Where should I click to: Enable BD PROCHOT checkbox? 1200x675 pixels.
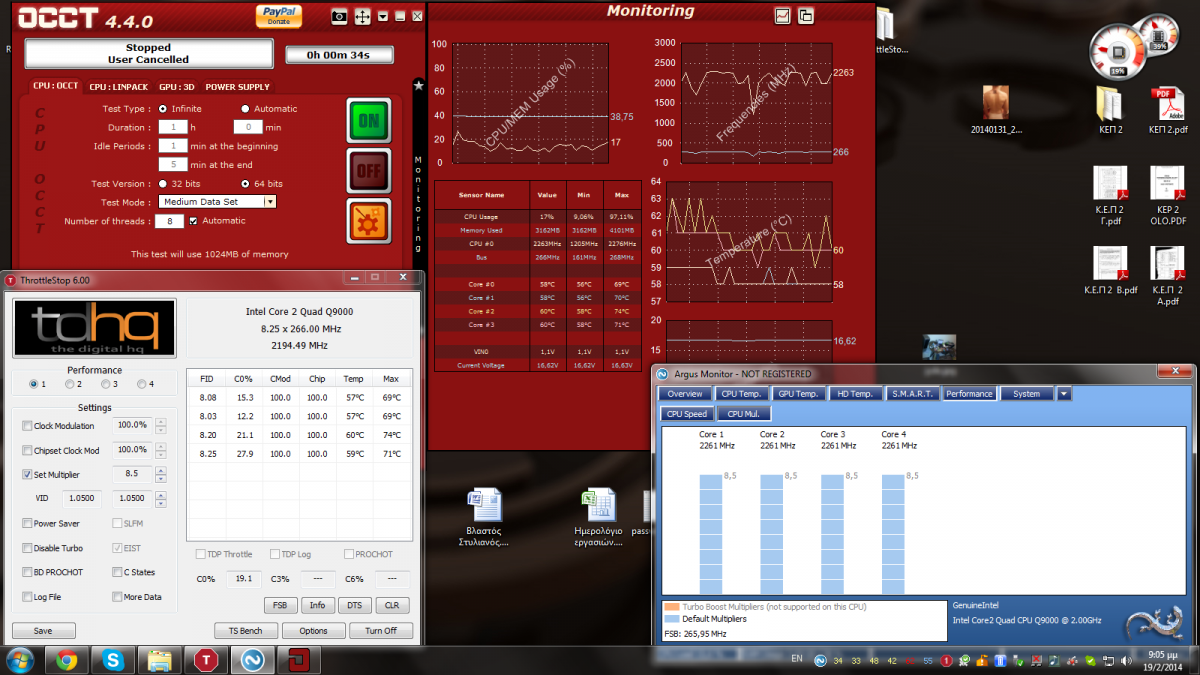coord(27,572)
